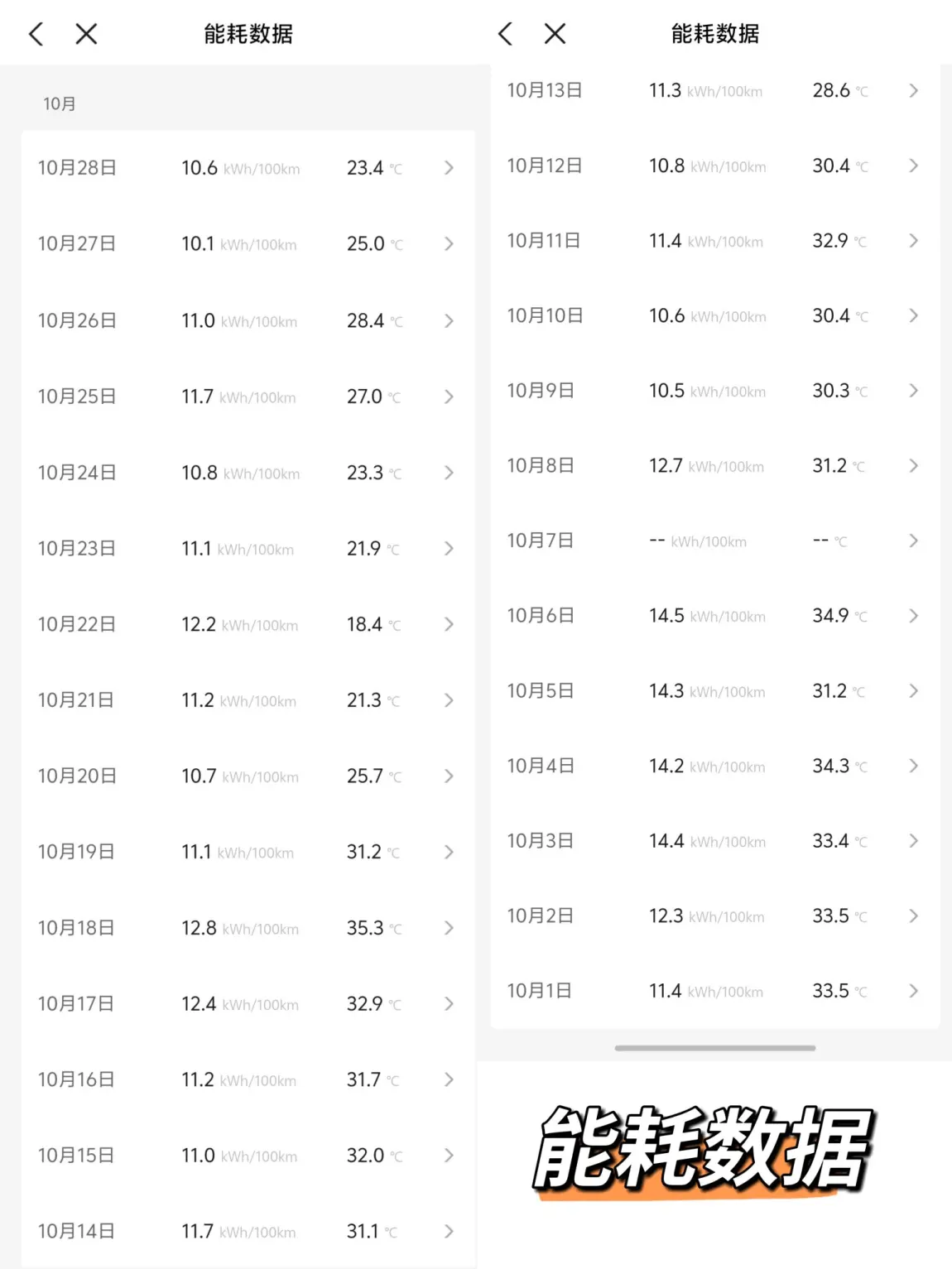The image size is (952, 1269).
Task: Select the 10月10日 date entry
Action: (x=545, y=315)
